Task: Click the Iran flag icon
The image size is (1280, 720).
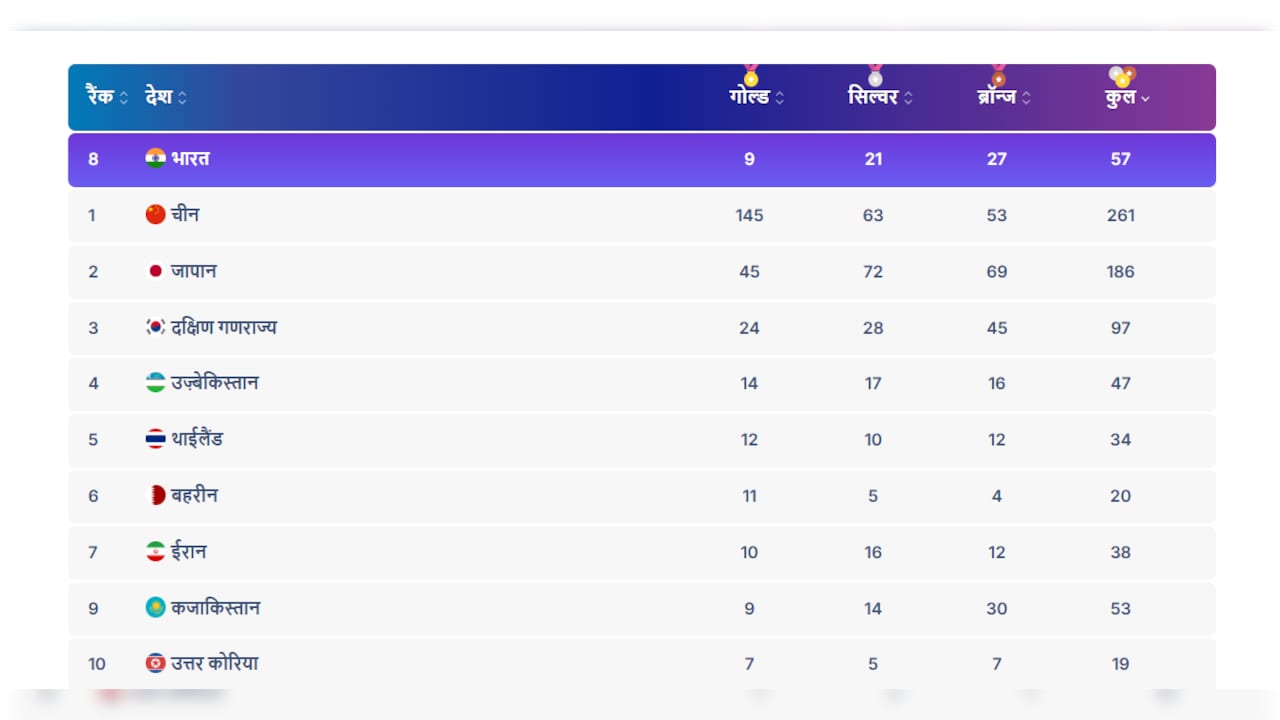Action: pos(155,551)
